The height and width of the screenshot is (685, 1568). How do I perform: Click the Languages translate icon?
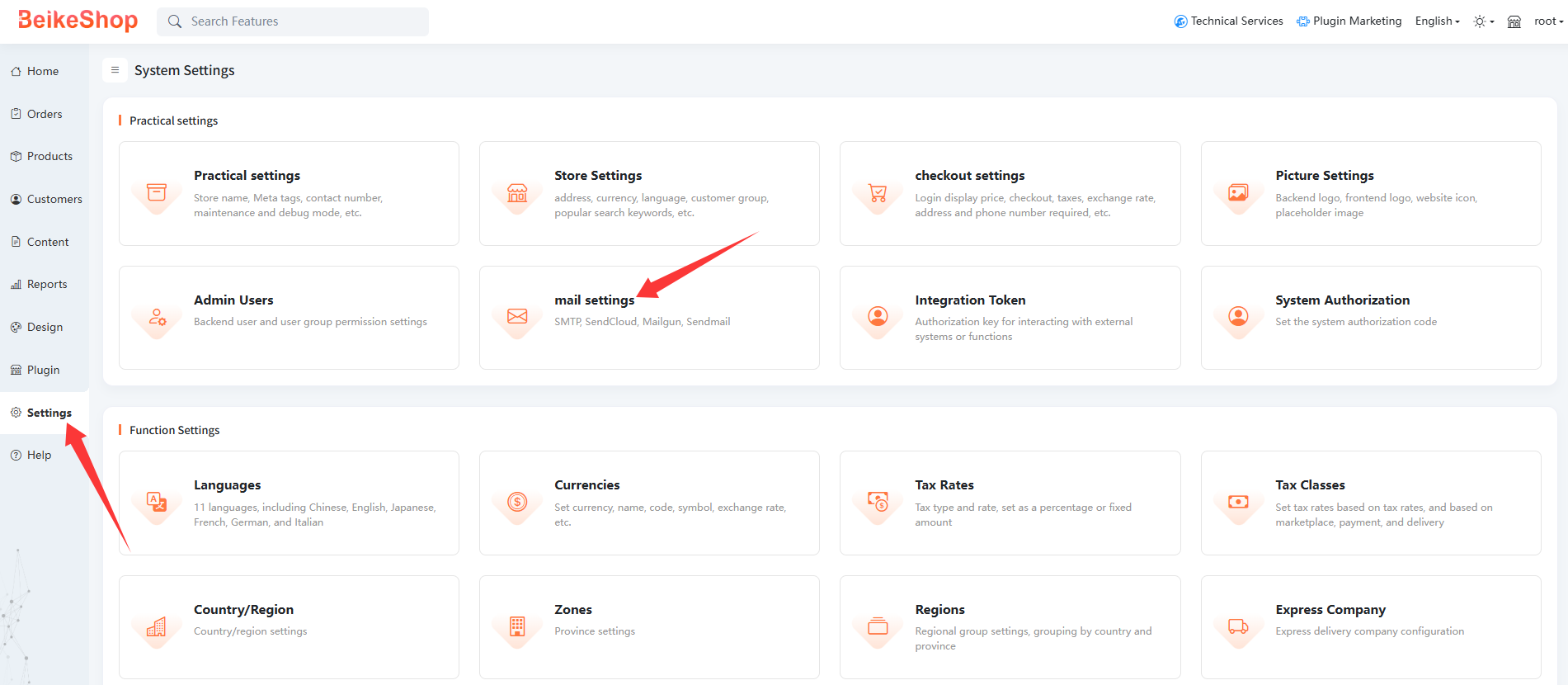point(157,502)
